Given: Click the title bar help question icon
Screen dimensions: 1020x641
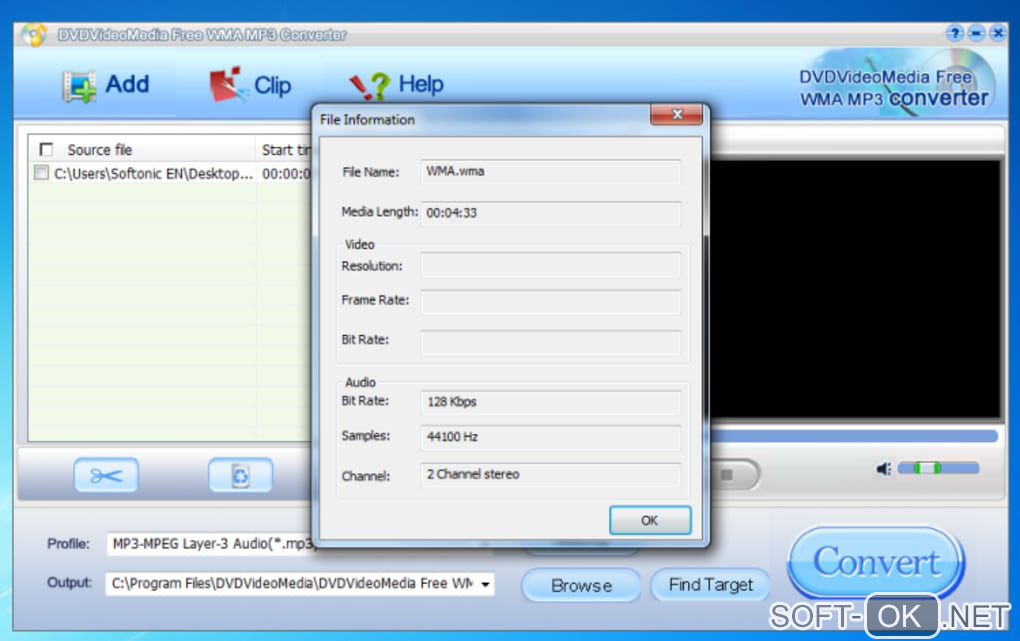Looking at the screenshot, I should tap(954, 33).
